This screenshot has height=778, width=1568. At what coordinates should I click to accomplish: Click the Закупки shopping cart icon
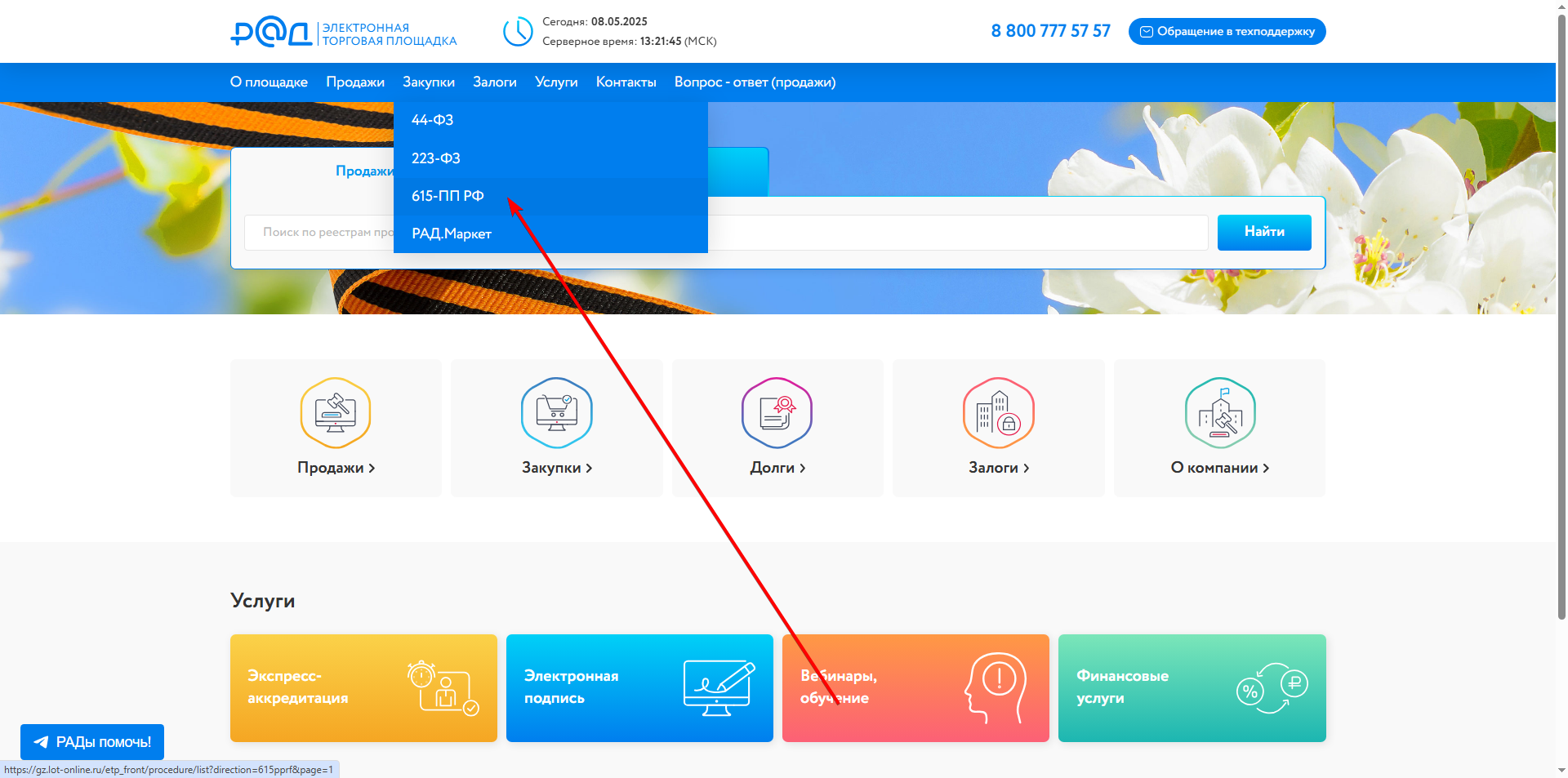pyautogui.click(x=557, y=412)
